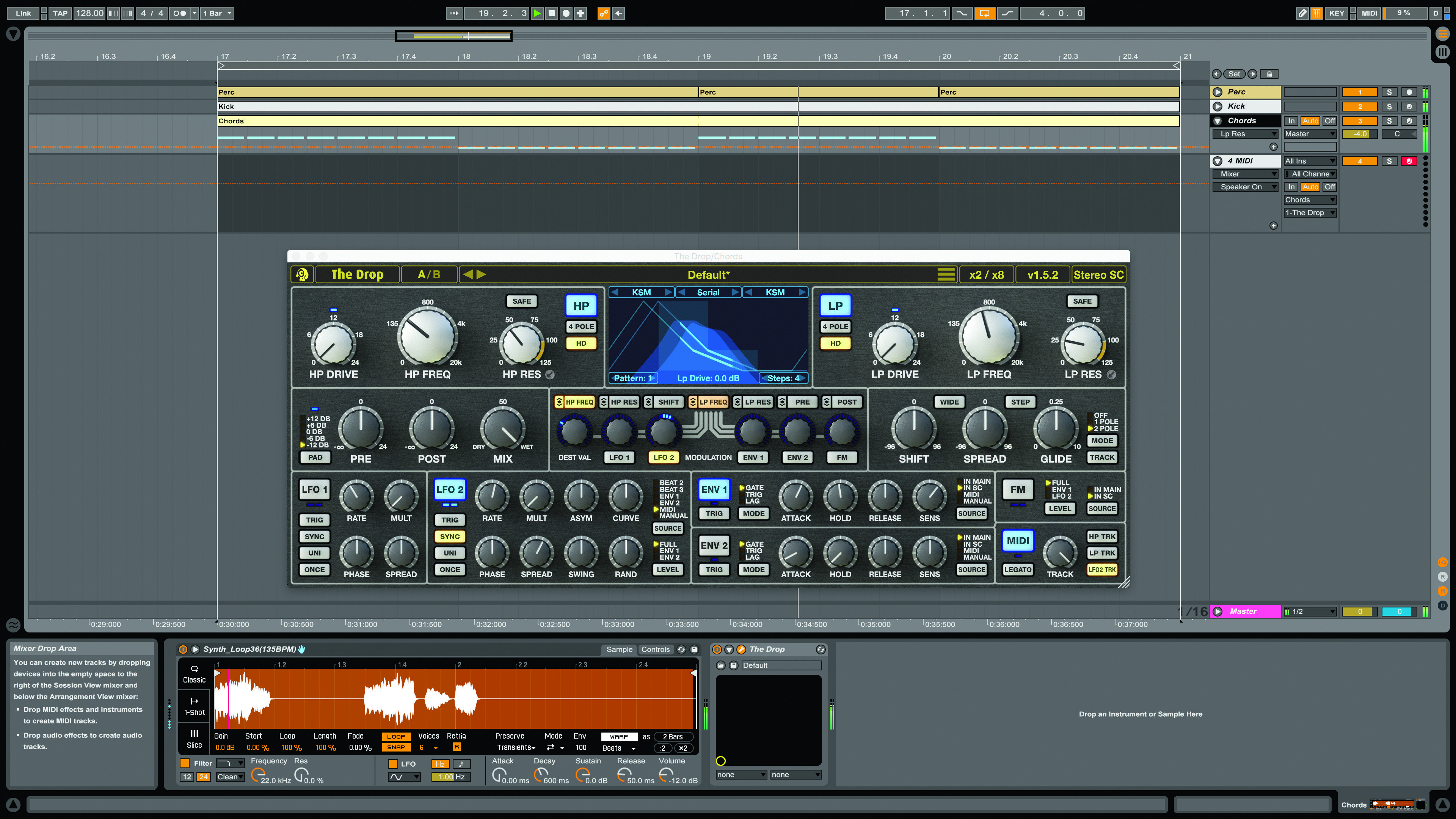
Task: Click the LFO2 TRK button
Action: [1102, 570]
